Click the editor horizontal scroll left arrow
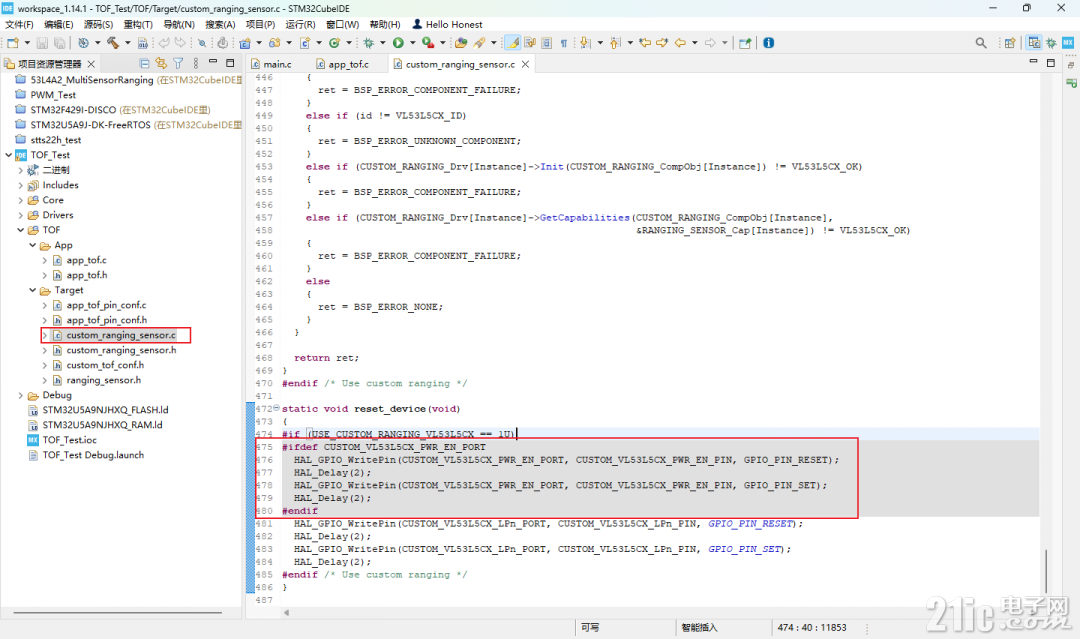1080x639 pixels. [x=287, y=612]
